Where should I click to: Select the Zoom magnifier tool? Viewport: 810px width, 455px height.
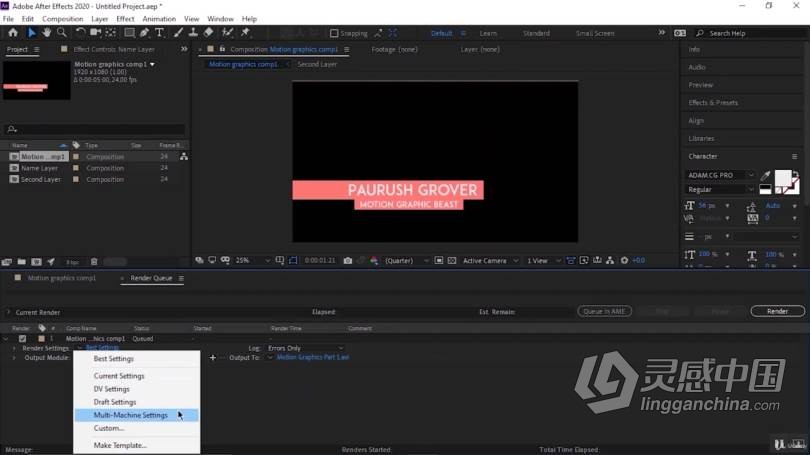(x=62, y=33)
